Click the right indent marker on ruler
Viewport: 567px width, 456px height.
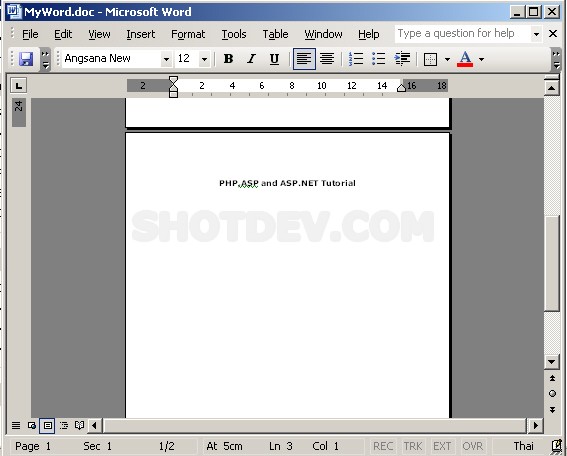click(x=401, y=88)
